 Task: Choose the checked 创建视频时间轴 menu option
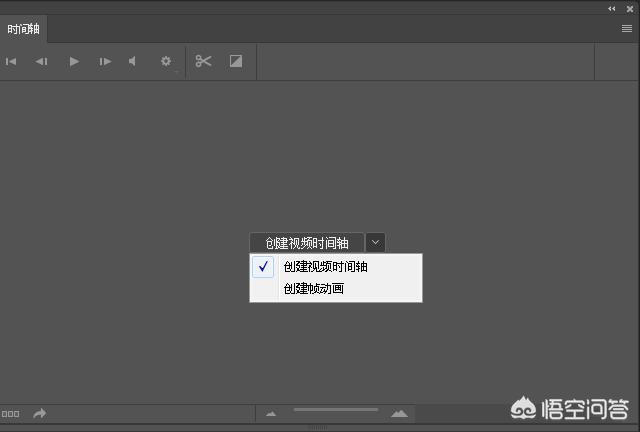(x=325, y=267)
